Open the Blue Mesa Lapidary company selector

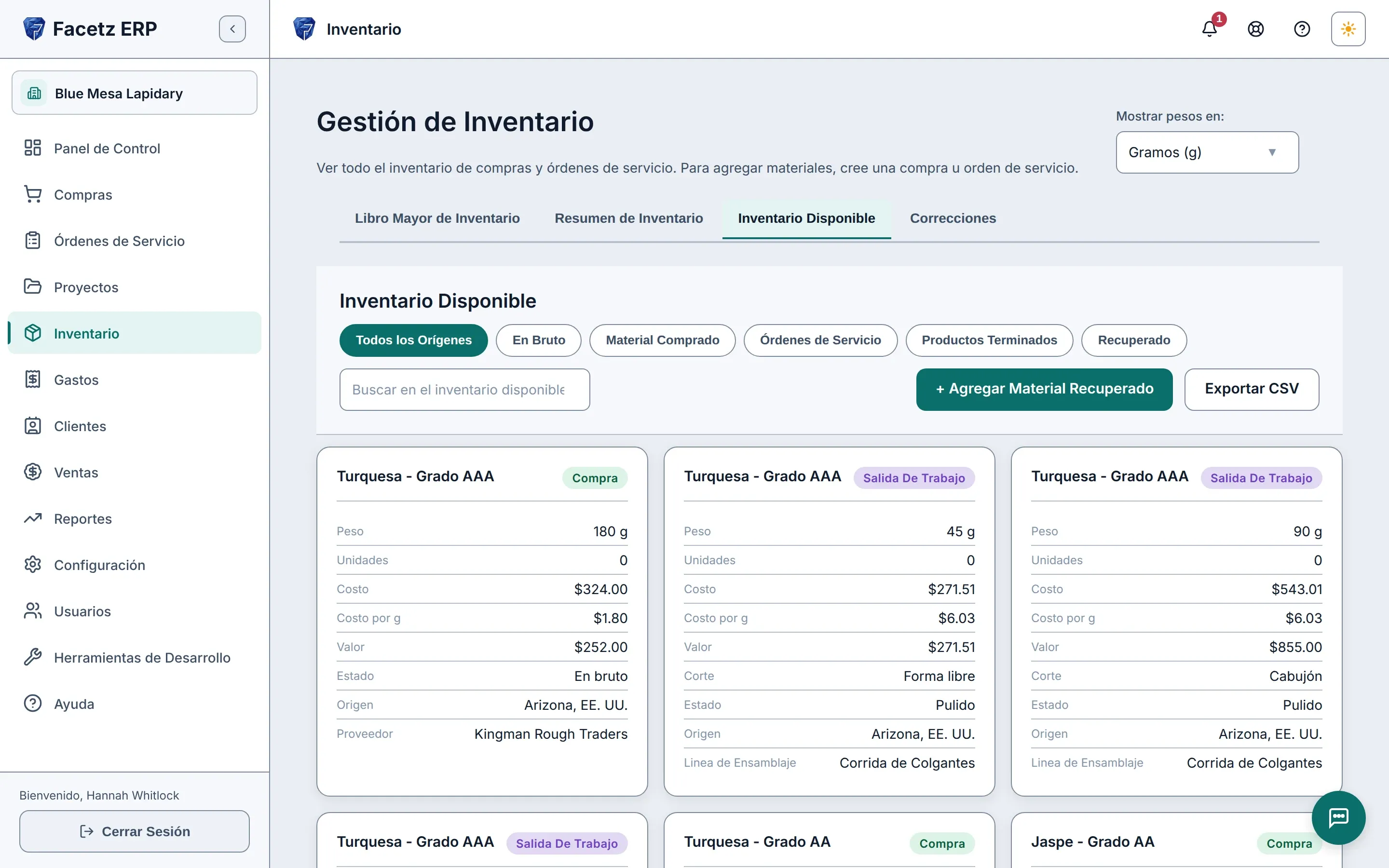[x=134, y=93]
